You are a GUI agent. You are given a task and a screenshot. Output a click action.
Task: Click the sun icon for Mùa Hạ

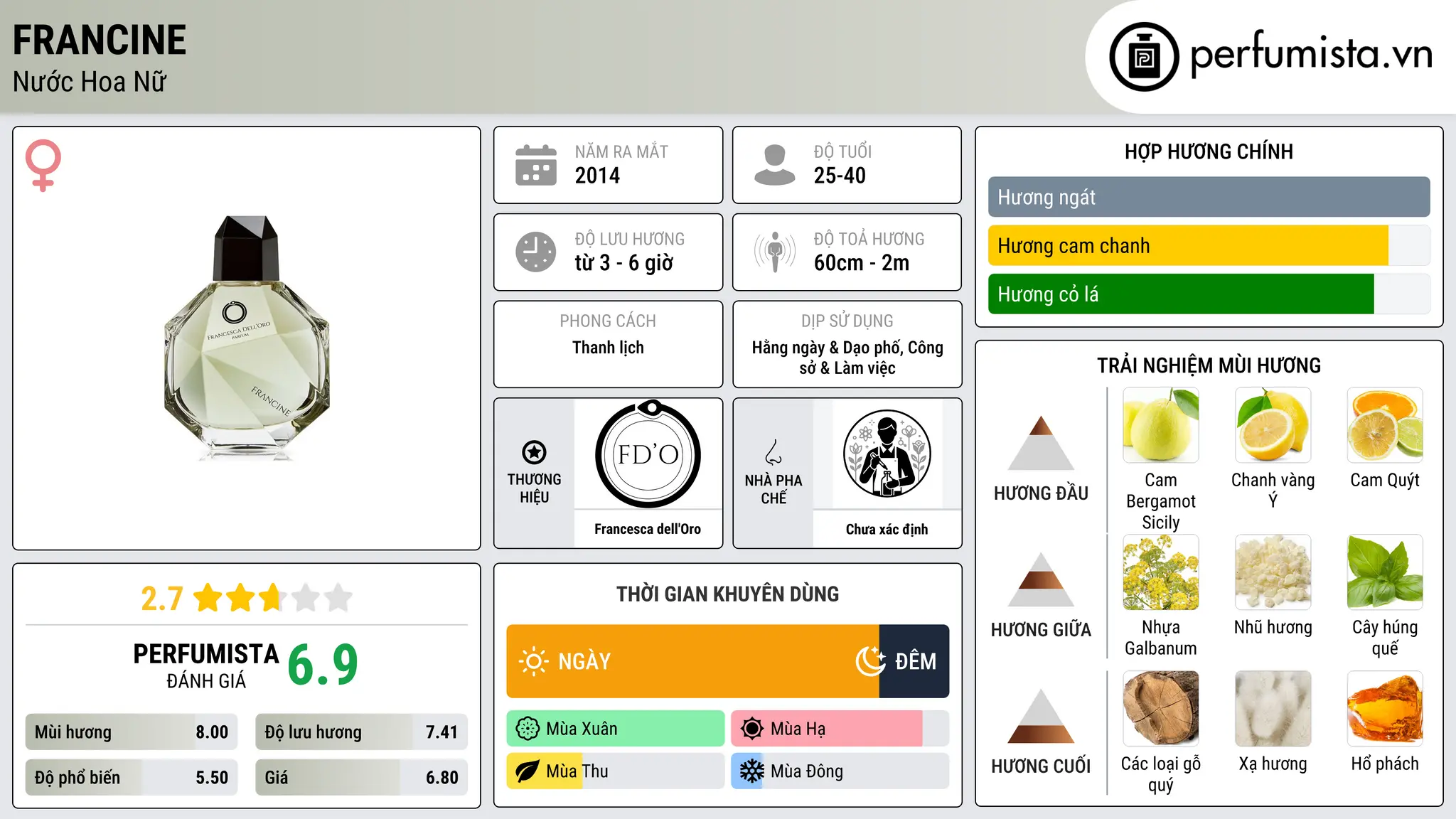coord(752,729)
